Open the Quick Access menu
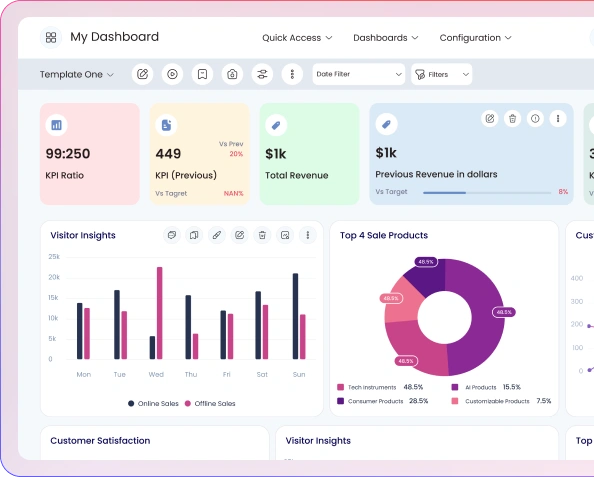This screenshot has height=477, width=594. click(x=297, y=38)
